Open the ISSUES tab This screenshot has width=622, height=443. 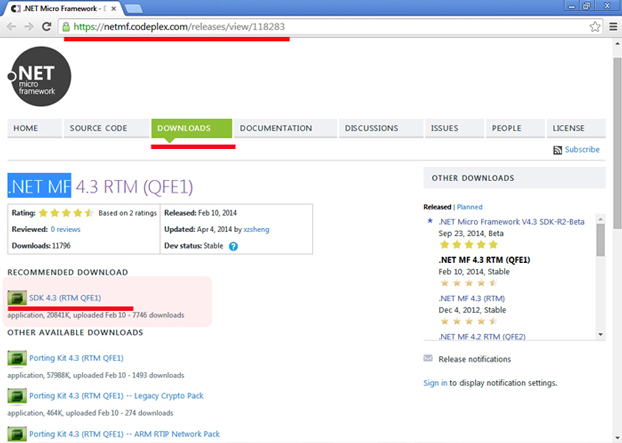(455, 128)
